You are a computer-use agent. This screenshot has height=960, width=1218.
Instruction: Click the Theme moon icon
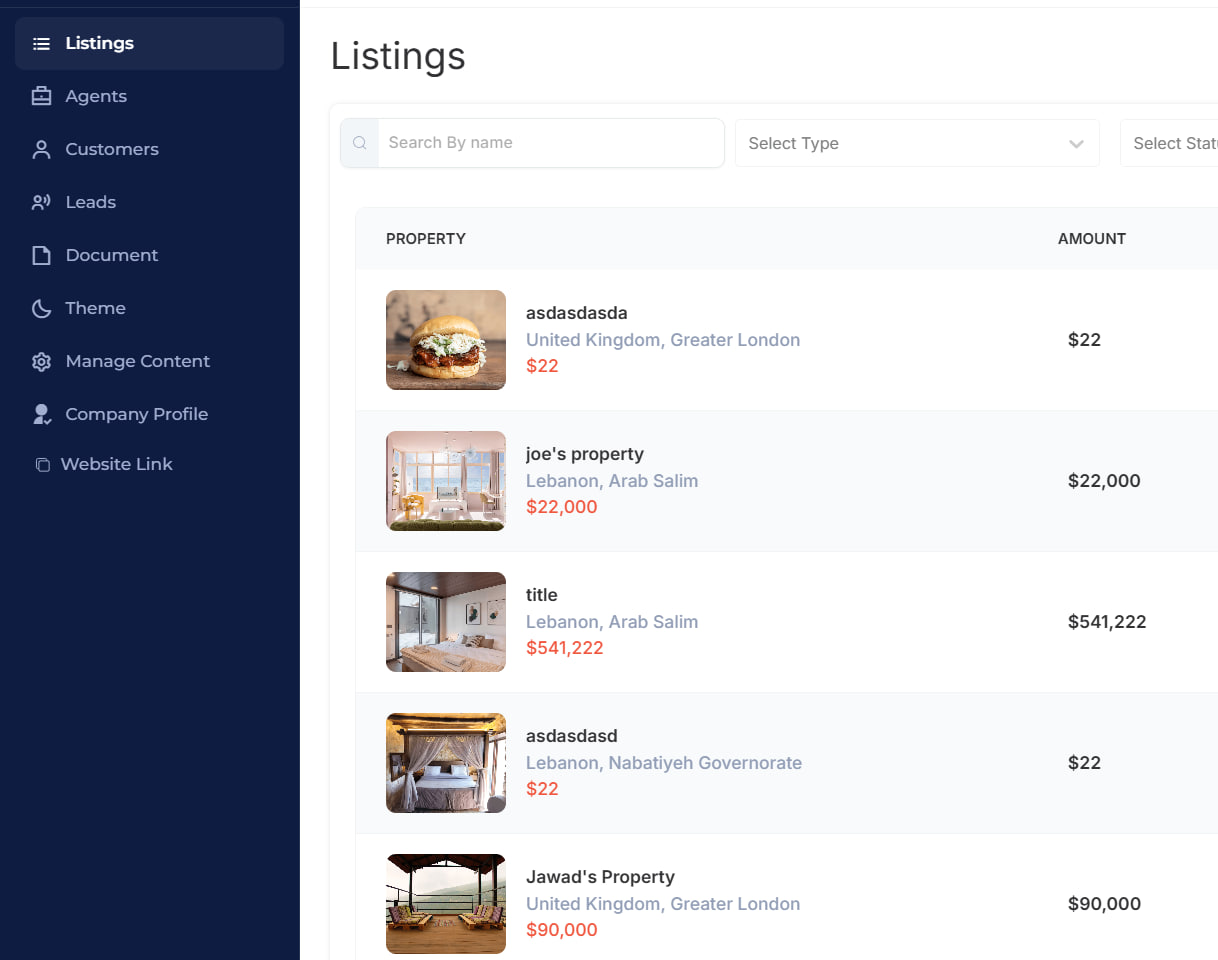click(41, 309)
